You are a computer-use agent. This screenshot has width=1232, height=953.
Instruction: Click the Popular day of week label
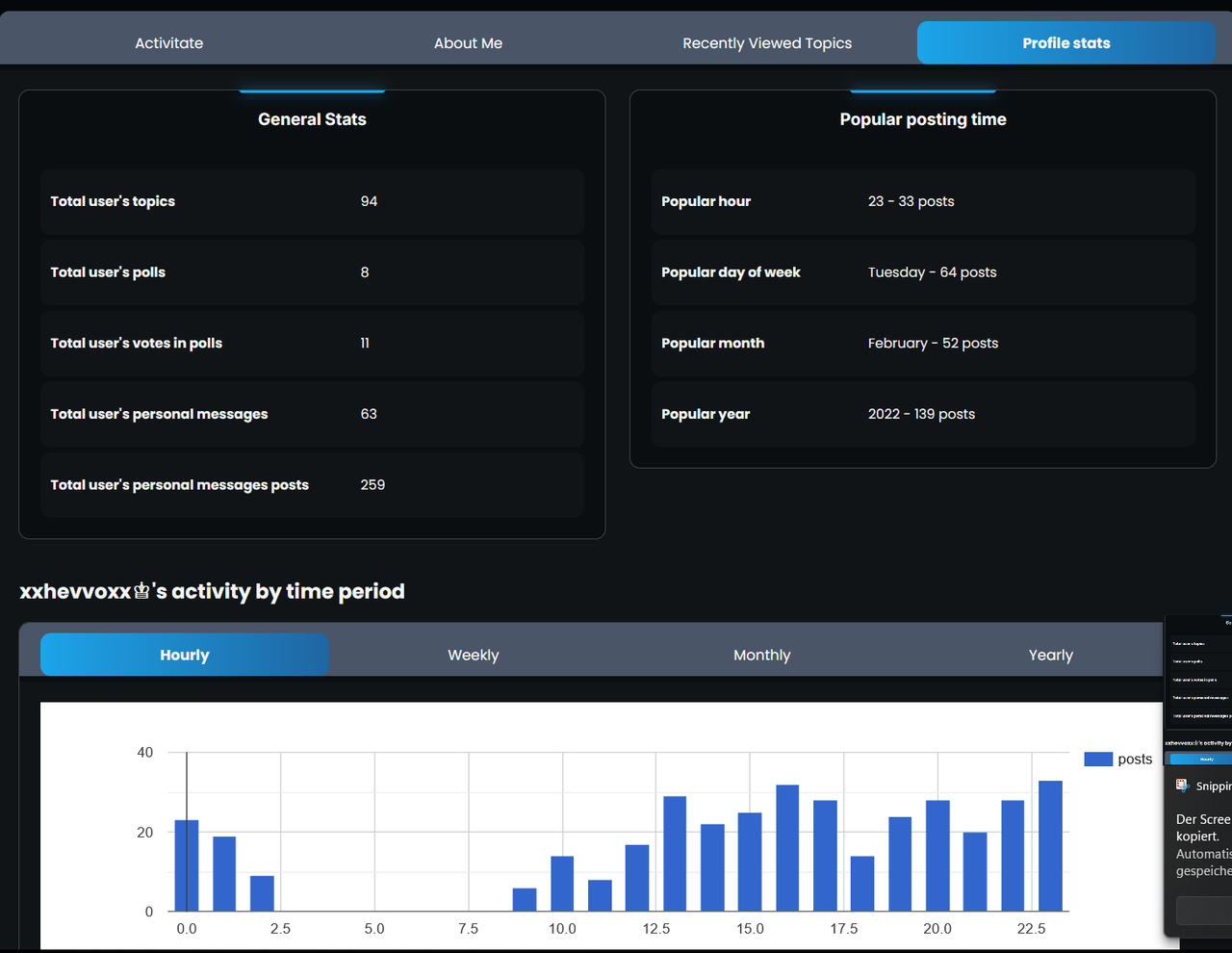(x=731, y=272)
